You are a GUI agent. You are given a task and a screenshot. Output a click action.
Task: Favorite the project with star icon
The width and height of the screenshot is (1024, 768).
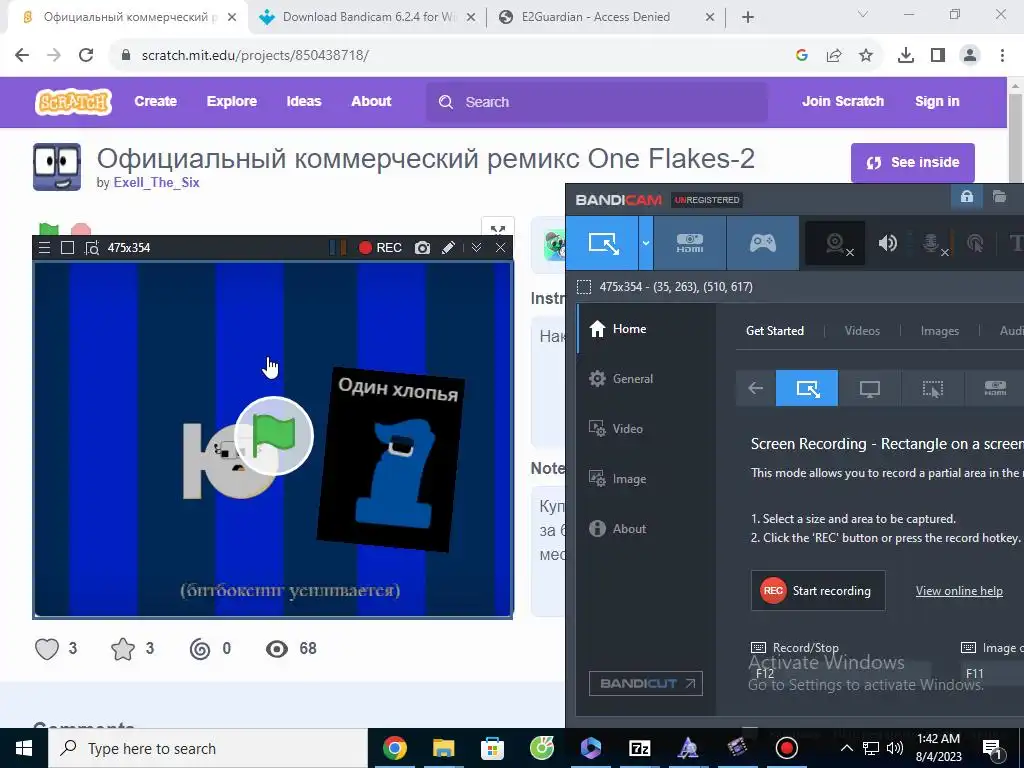pyautogui.click(x=123, y=648)
